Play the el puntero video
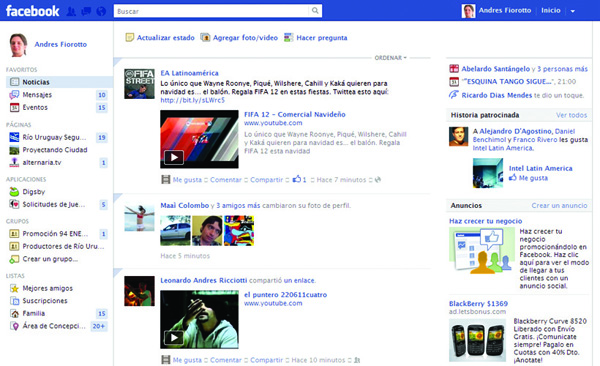 pyautogui.click(x=174, y=337)
